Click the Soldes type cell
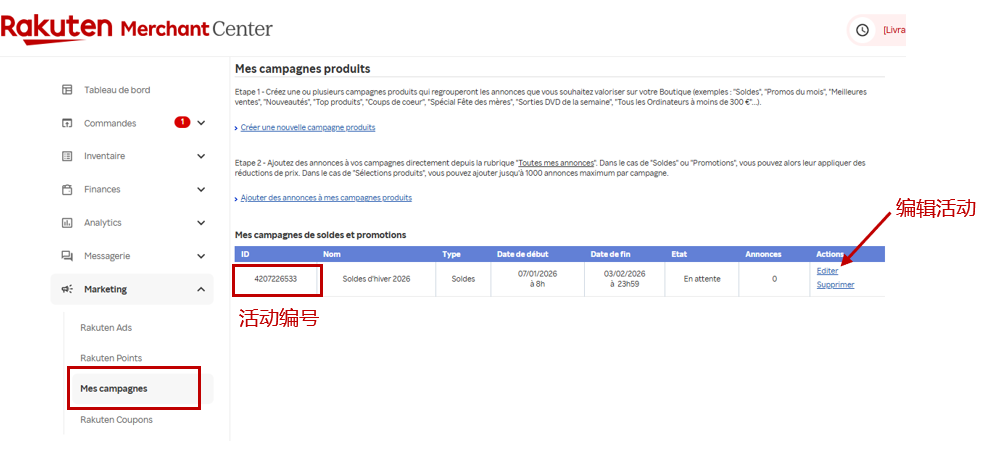Viewport: 994px width, 460px height. click(463, 279)
